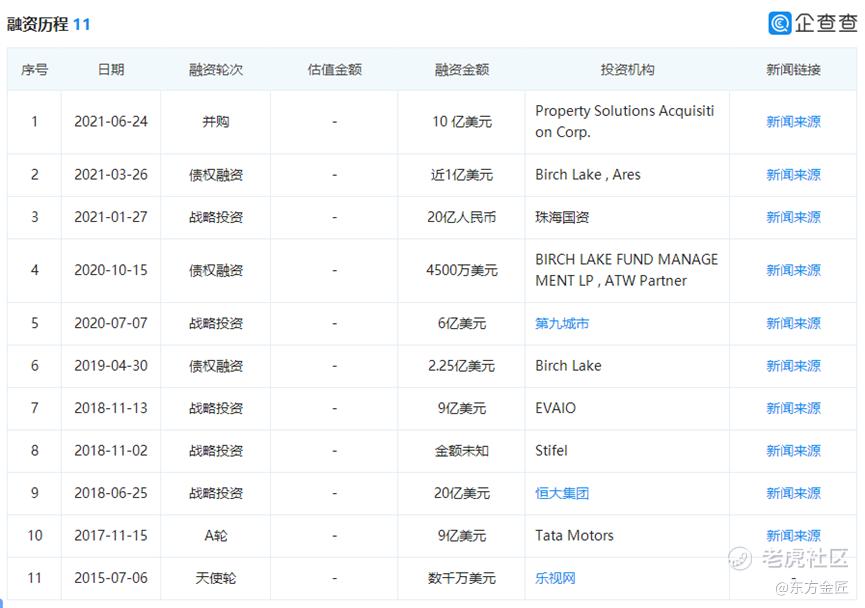865x608 pixels.
Task: Select the date cell 2018-11-02
Action: pos(111,451)
